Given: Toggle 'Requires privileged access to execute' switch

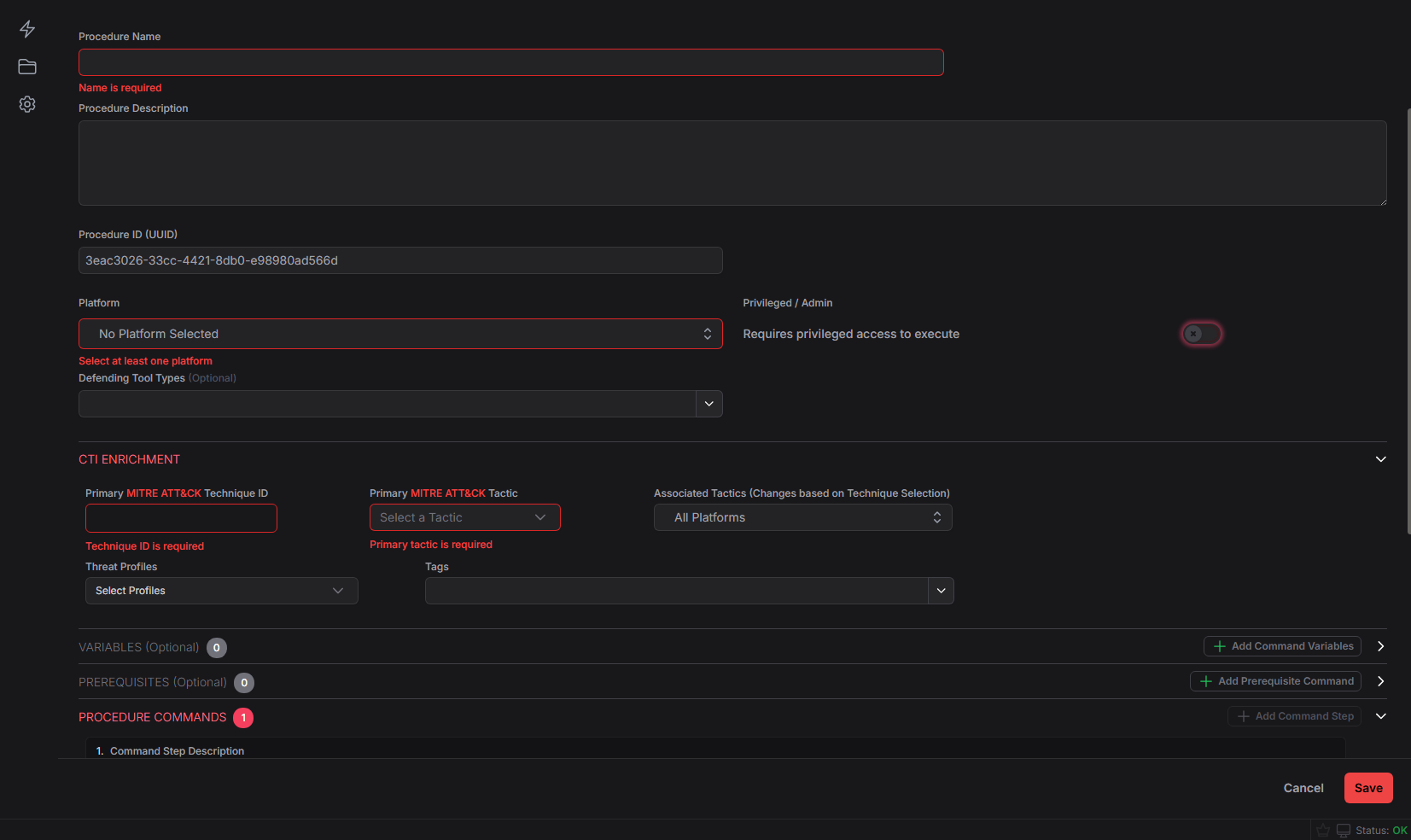Looking at the screenshot, I should pyautogui.click(x=1202, y=334).
